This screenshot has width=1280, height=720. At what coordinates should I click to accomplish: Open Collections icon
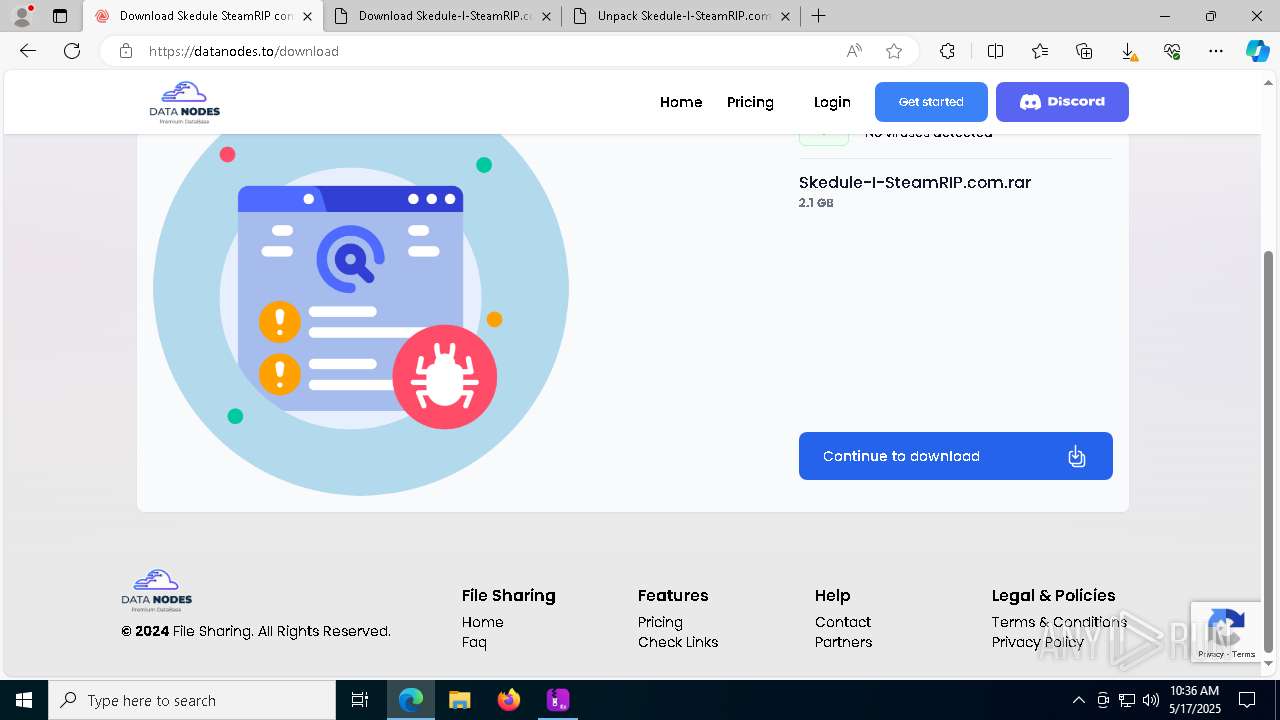(x=1084, y=51)
